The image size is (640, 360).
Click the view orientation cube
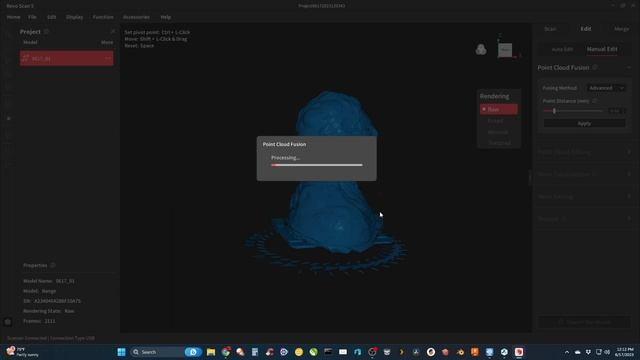tap(505, 50)
